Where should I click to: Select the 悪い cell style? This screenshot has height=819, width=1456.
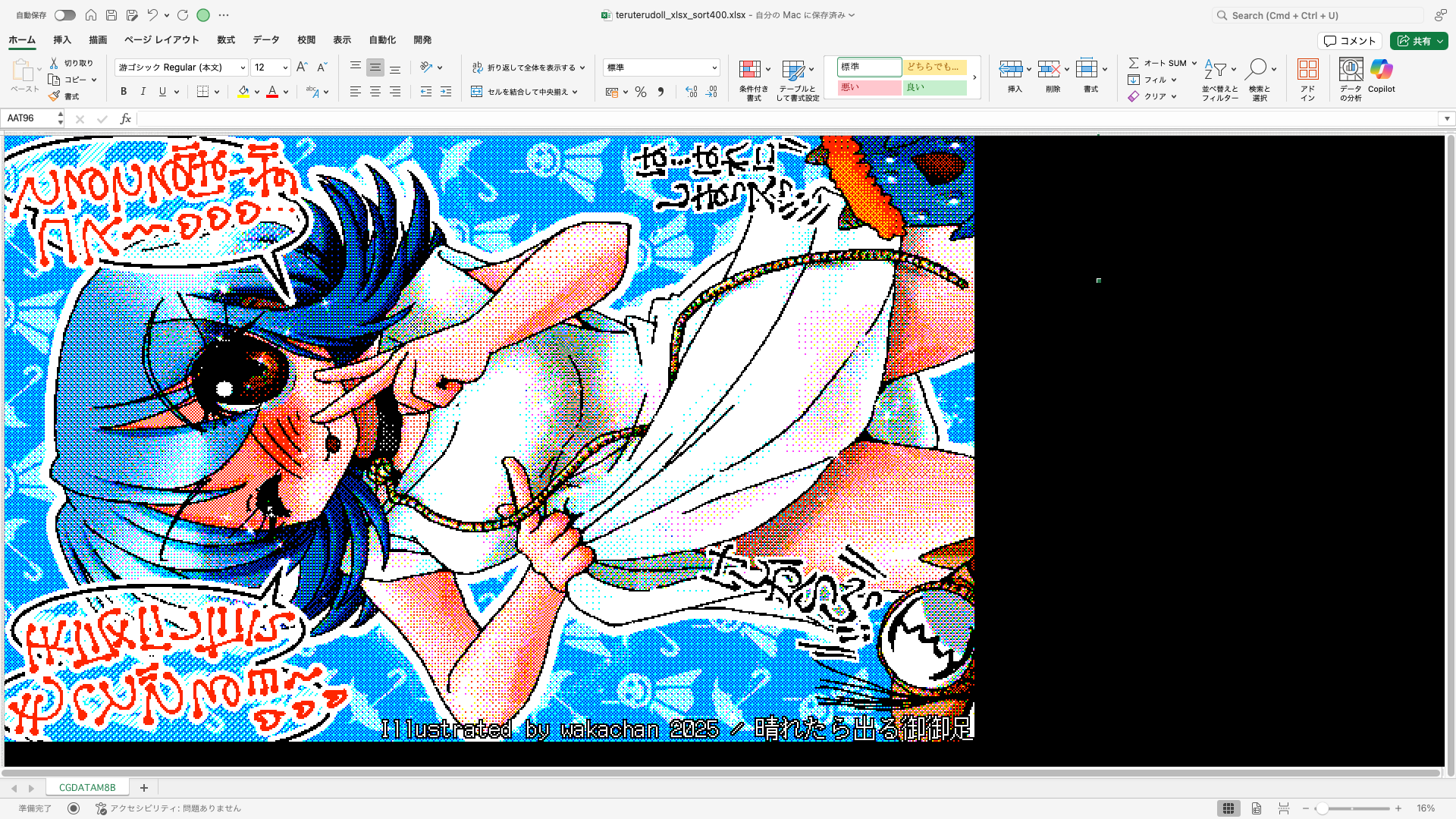pos(869,87)
